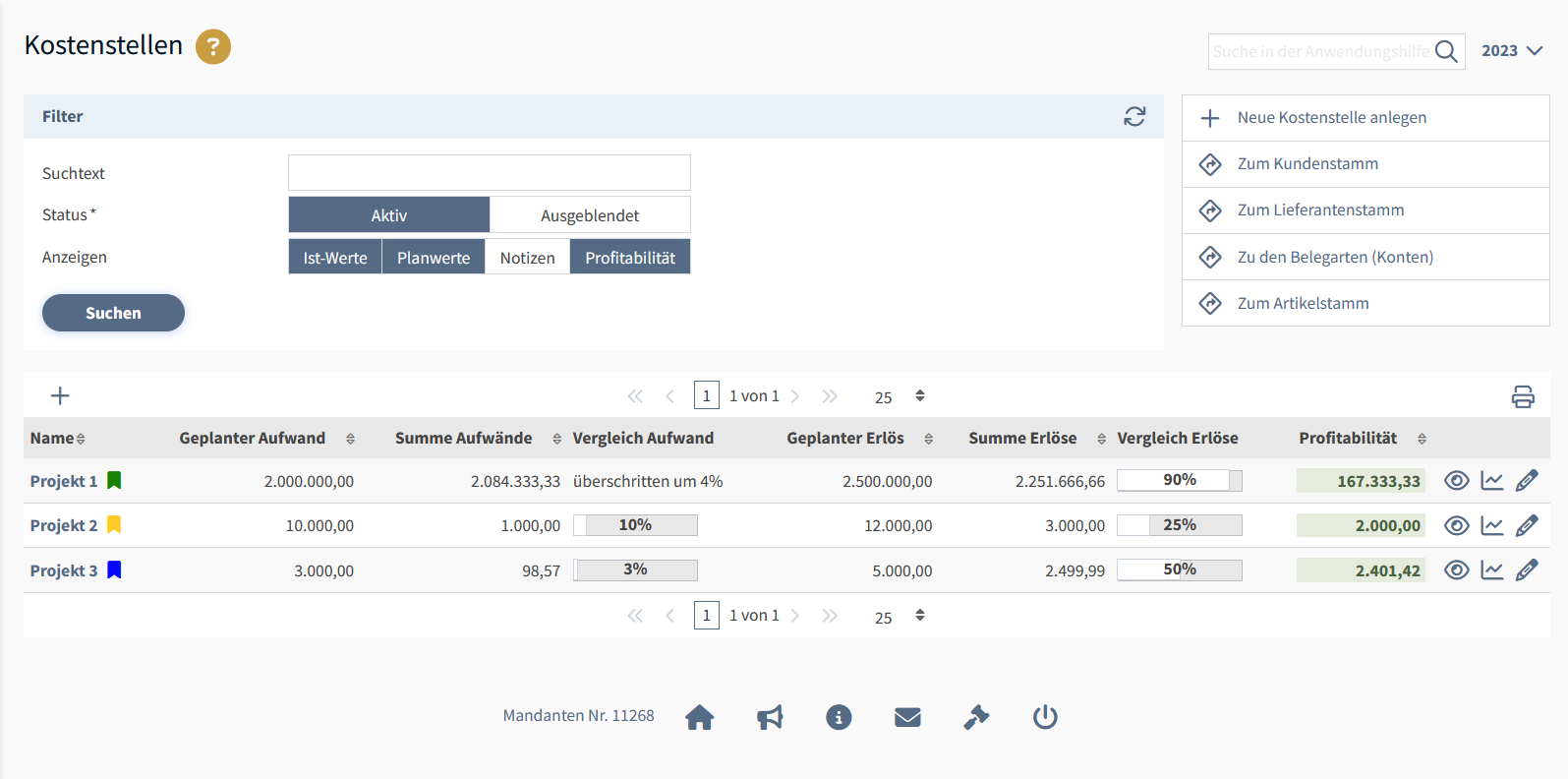Open chart view for Projekt 1

coord(1491,481)
